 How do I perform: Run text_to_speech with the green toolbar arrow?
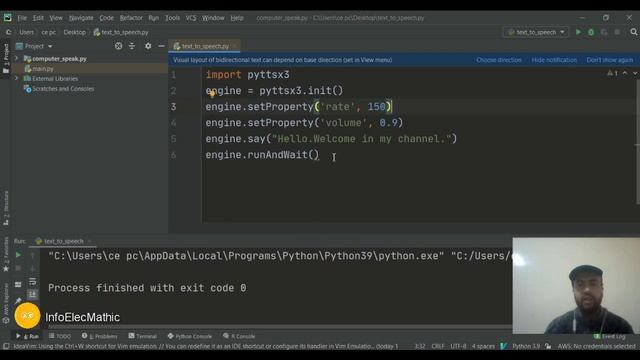click(x=578, y=32)
